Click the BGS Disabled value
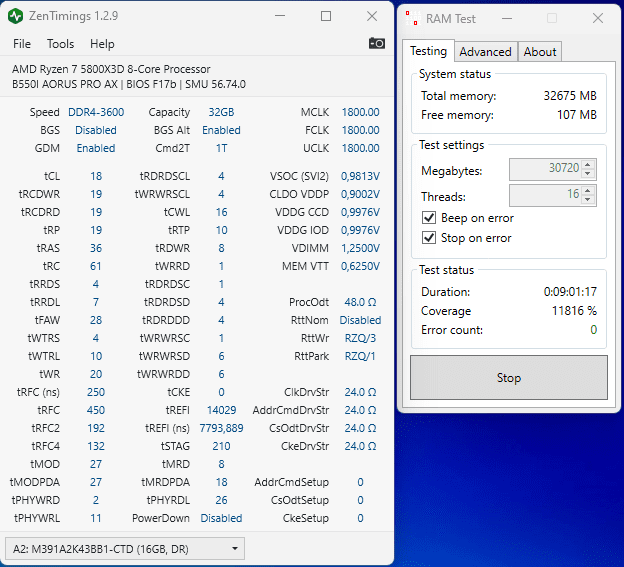Image resolution: width=624 pixels, height=567 pixels. (96, 131)
